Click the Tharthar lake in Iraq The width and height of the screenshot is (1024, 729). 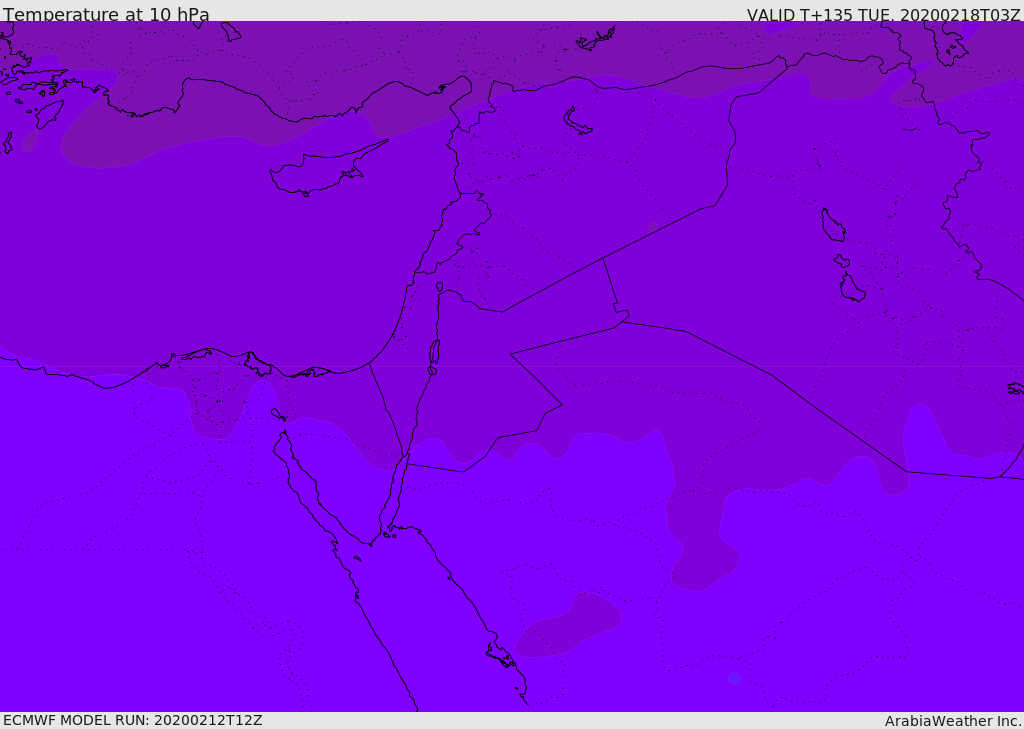(x=833, y=225)
